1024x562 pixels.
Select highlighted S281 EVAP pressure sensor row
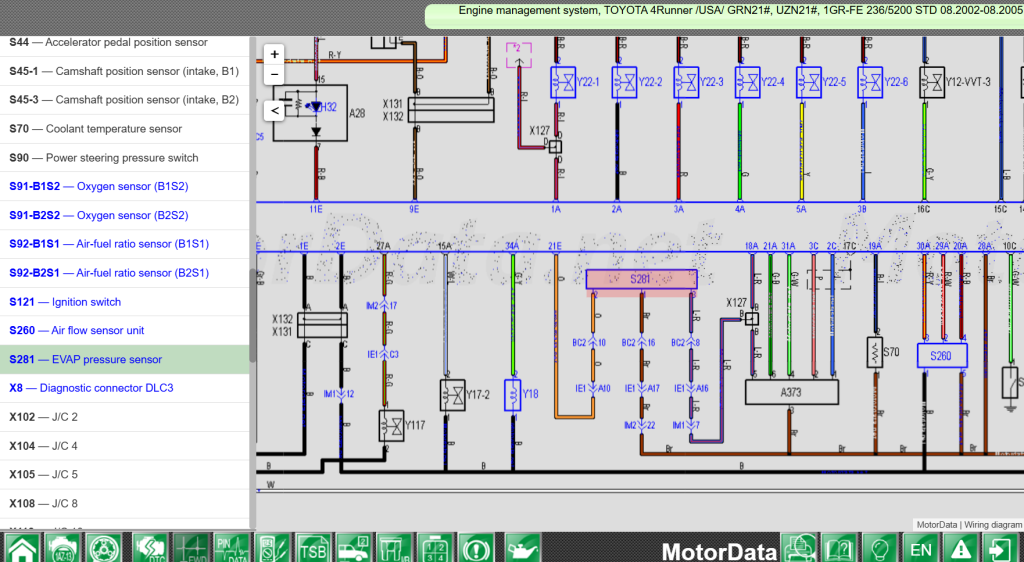tap(125, 359)
